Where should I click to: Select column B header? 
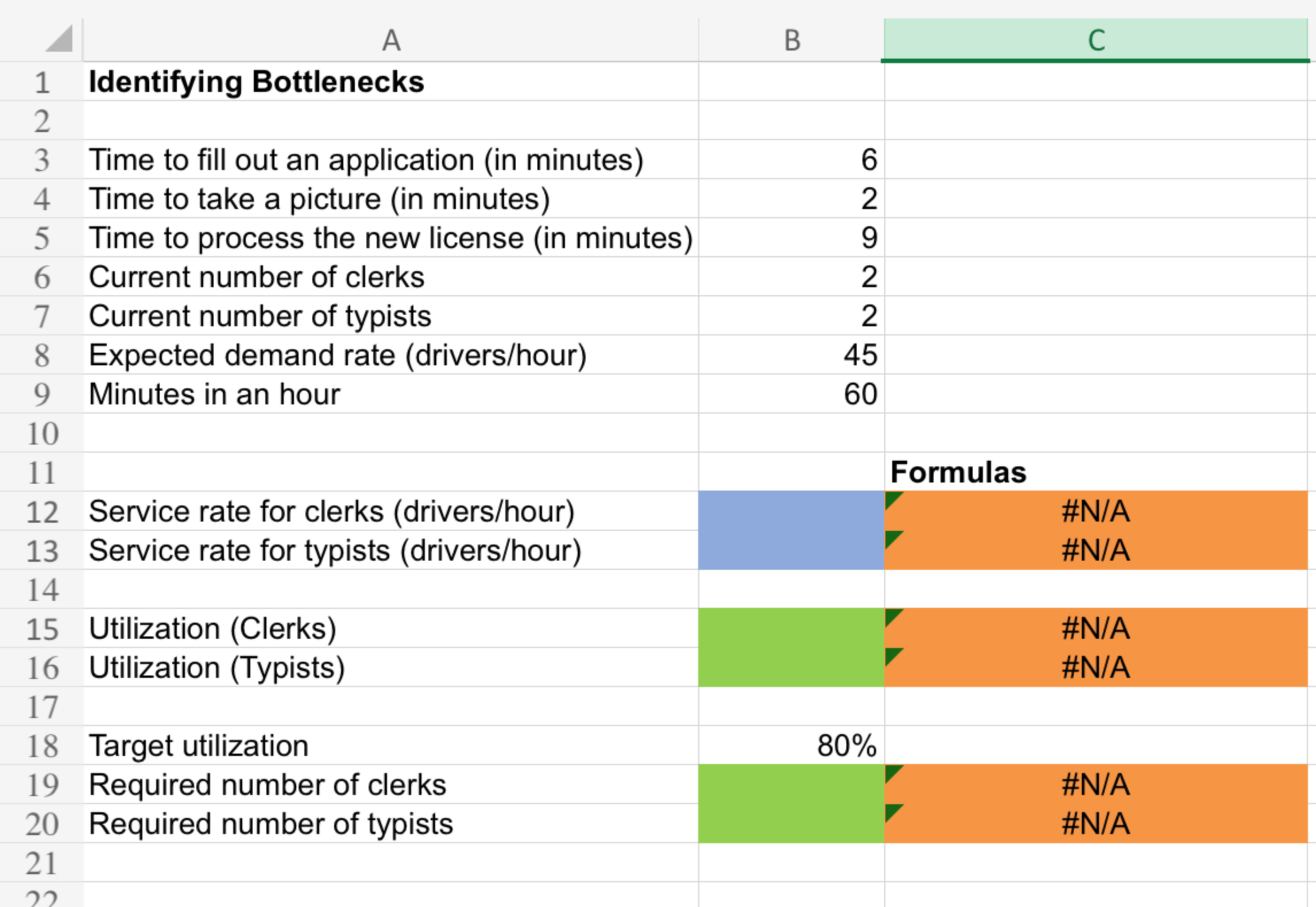[791, 40]
